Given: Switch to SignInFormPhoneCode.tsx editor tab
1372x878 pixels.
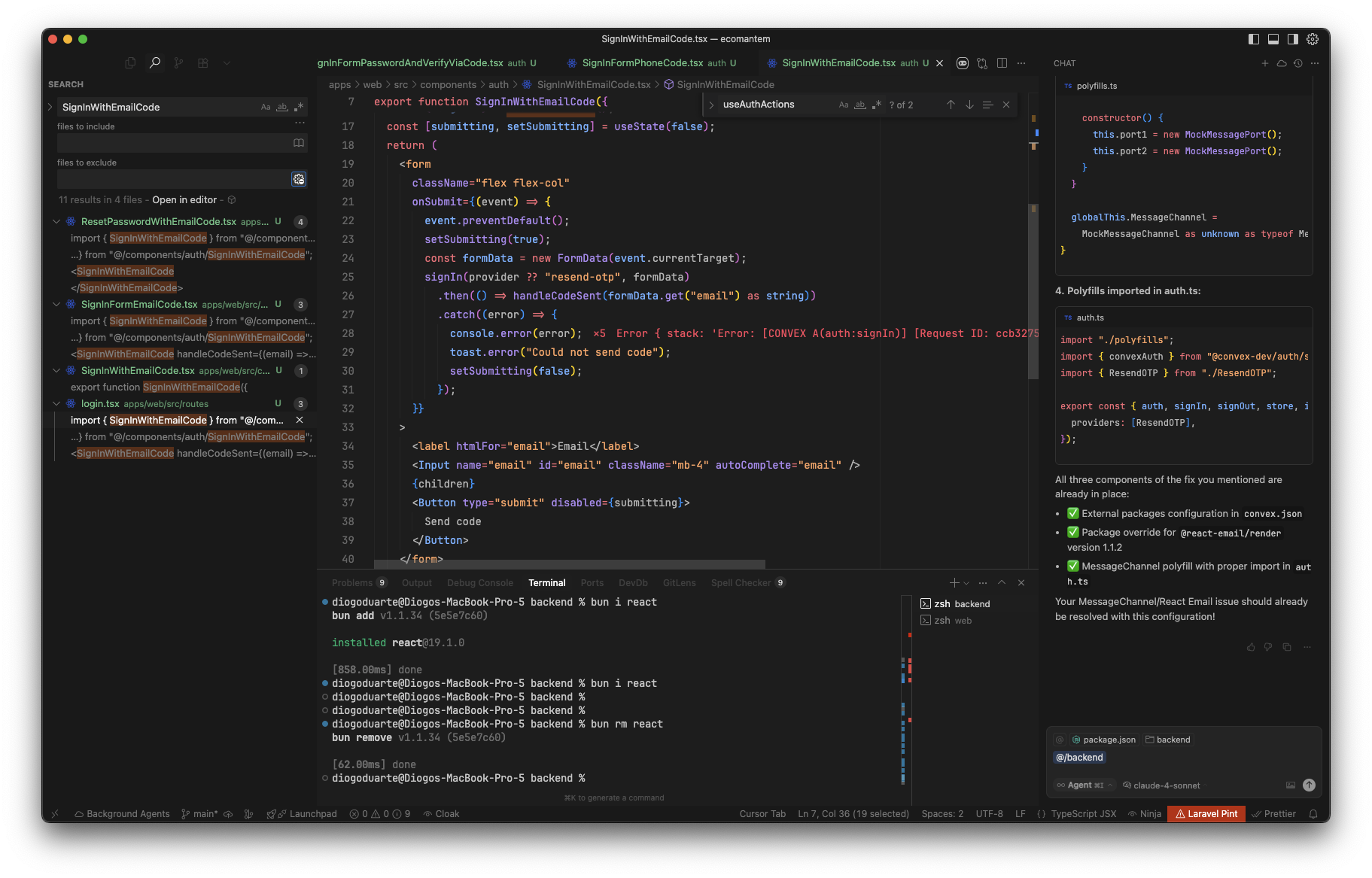Looking at the screenshot, I should coord(651,63).
